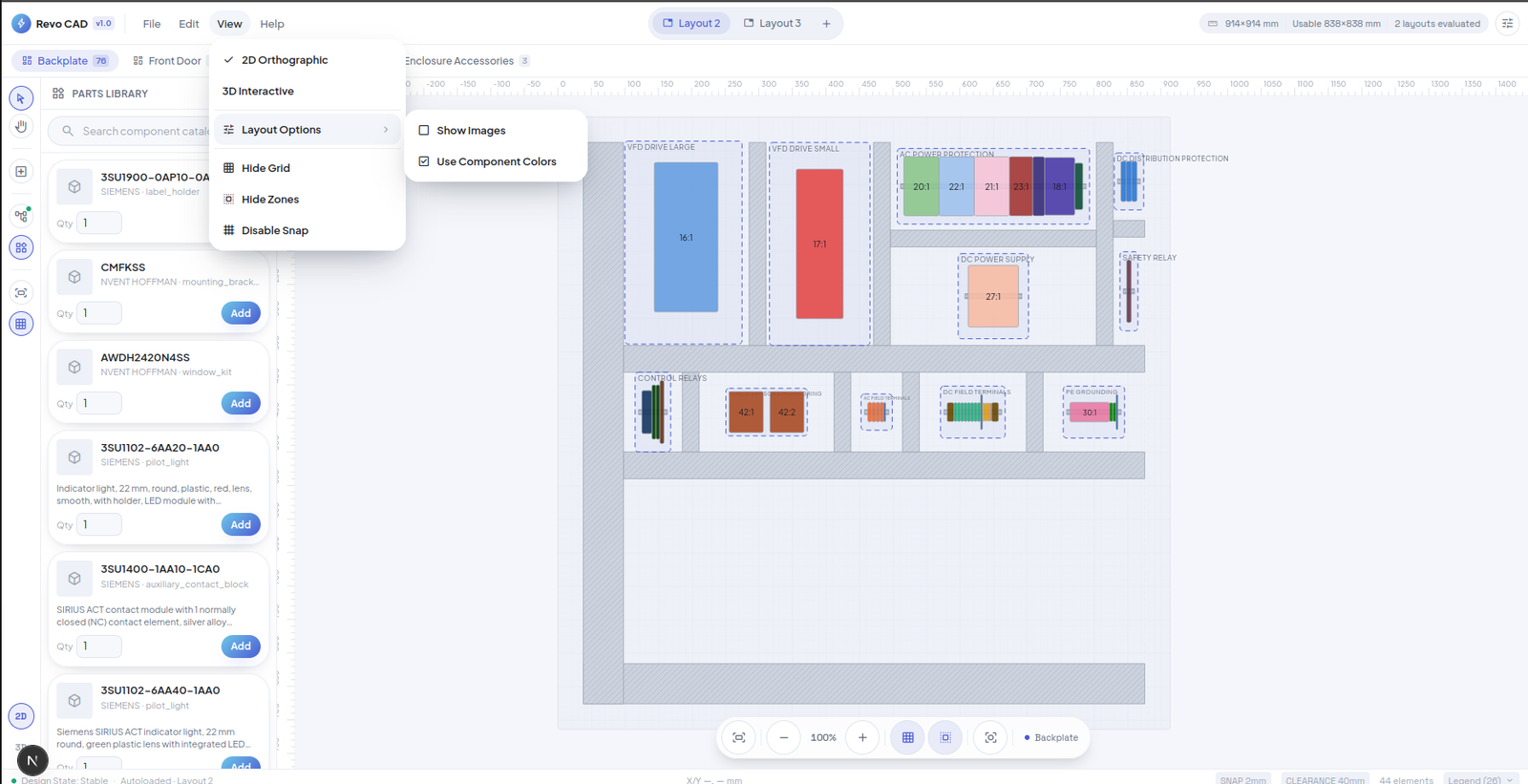Select Disable Snap in the View menu

307,230
